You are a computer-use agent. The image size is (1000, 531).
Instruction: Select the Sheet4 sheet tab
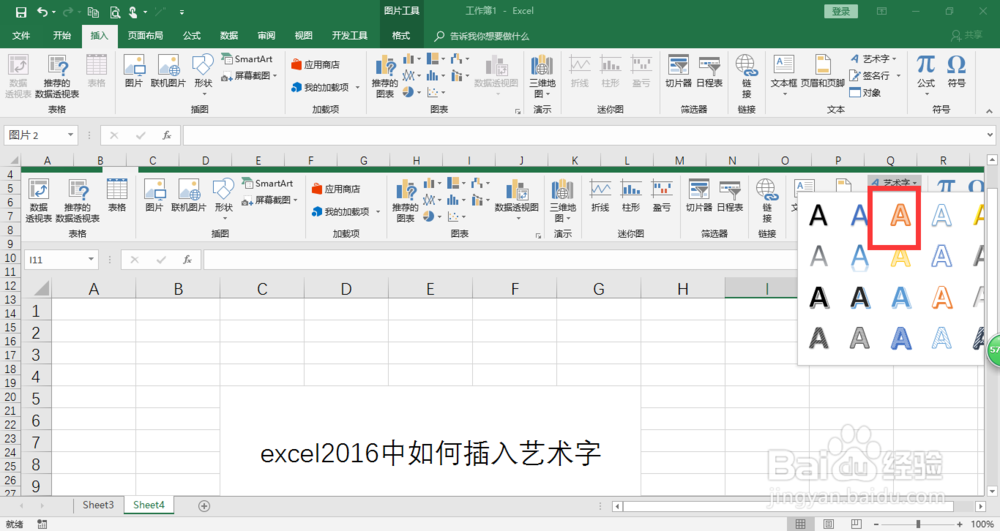[149, 505]
